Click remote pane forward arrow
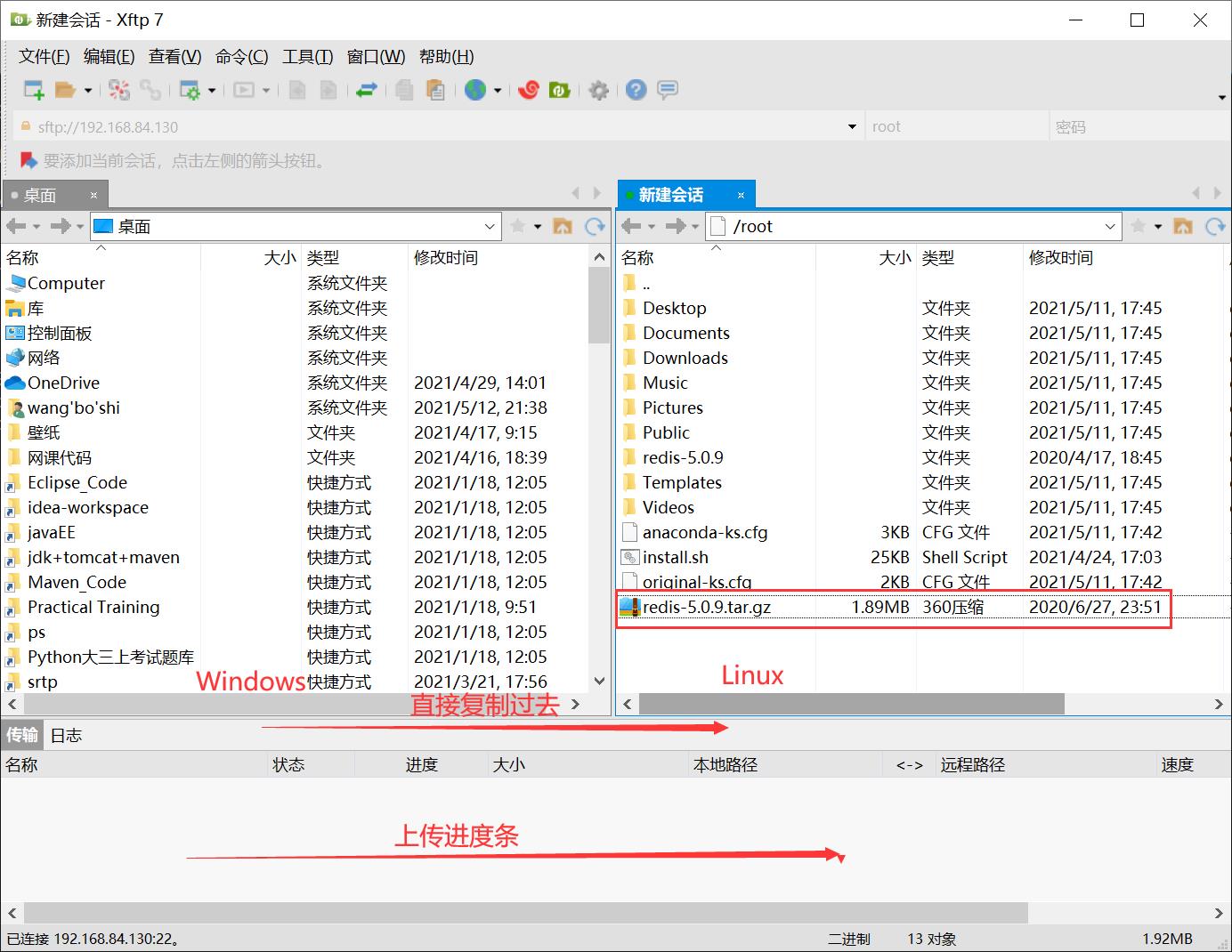This screenshot has width=1232, height=952. (x=676, y=226)
